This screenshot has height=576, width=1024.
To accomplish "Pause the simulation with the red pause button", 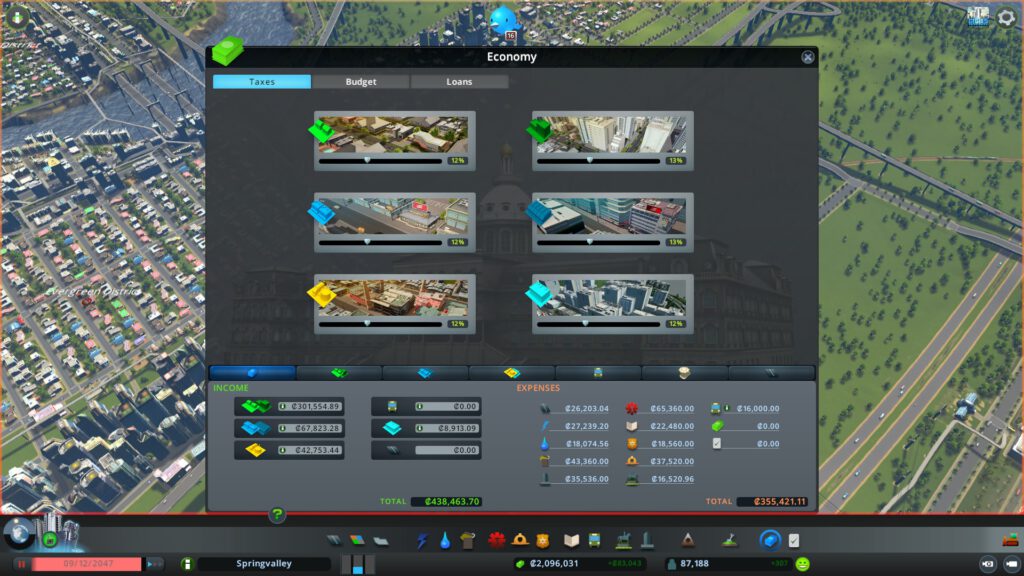I will (22, 564).
